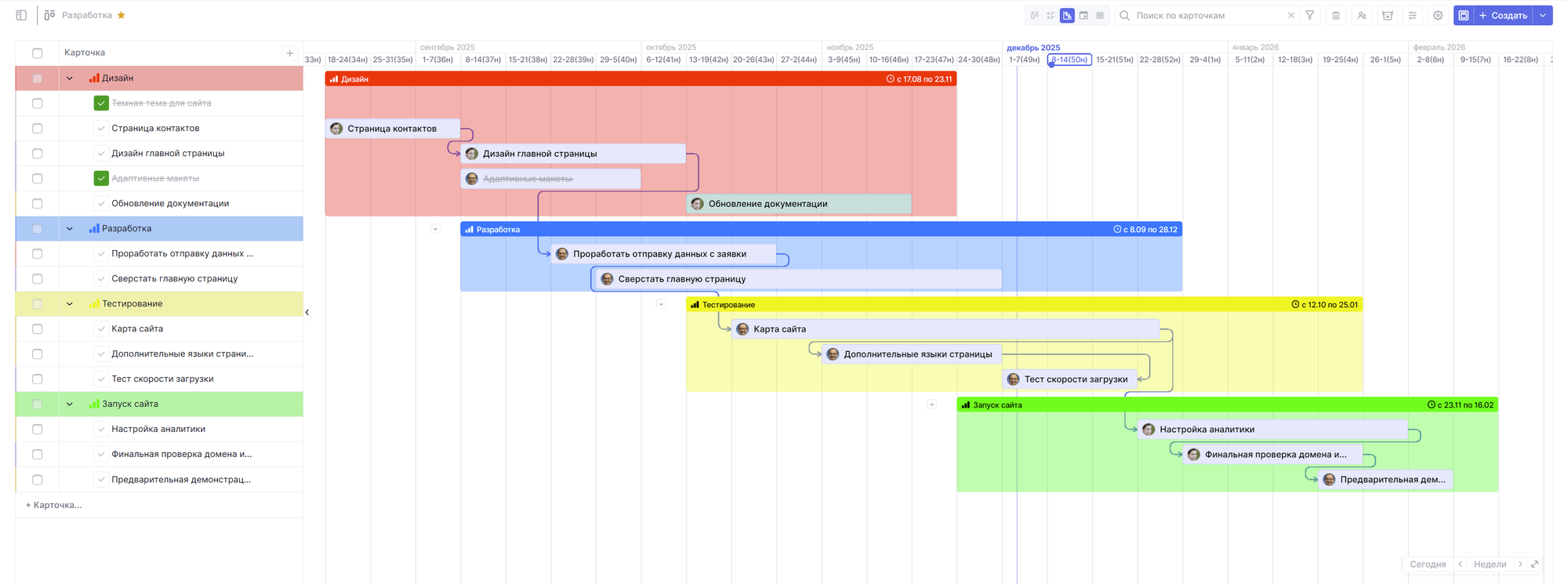Image resolution: width=1568 pixels, height=584 pixels.
Task: Click the Сегодня button
Action: (x=1428, y=564)
